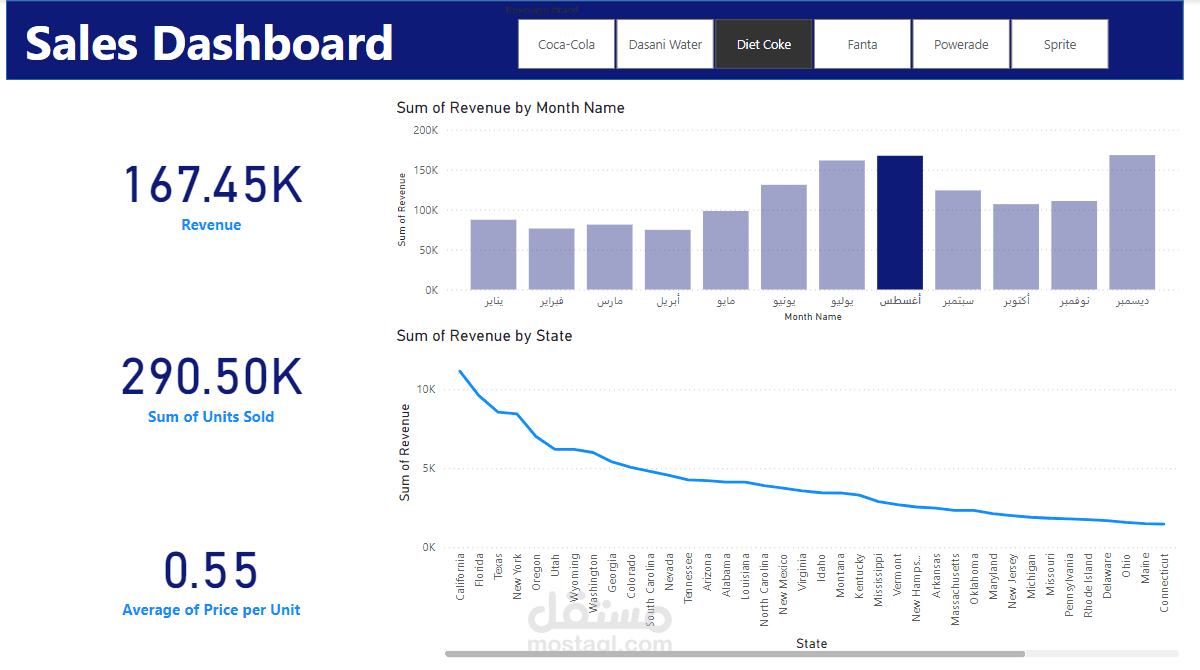Click the 167.45K Revenue card
The height and width of the screenshot is (670, 1200).
pos(211,197)
